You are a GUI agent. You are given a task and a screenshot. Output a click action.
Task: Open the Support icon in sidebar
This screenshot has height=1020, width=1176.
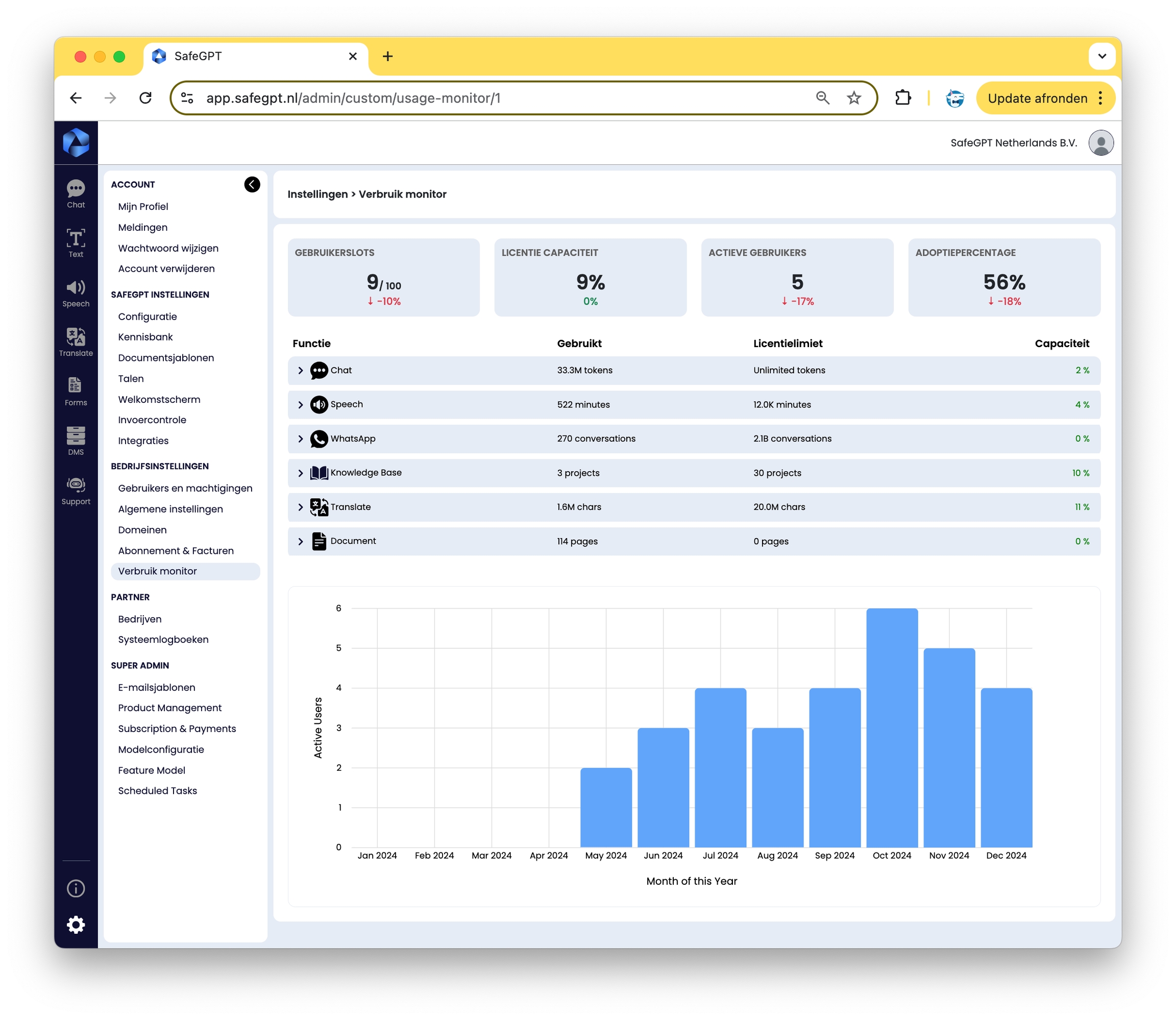(x=76, y=490)
